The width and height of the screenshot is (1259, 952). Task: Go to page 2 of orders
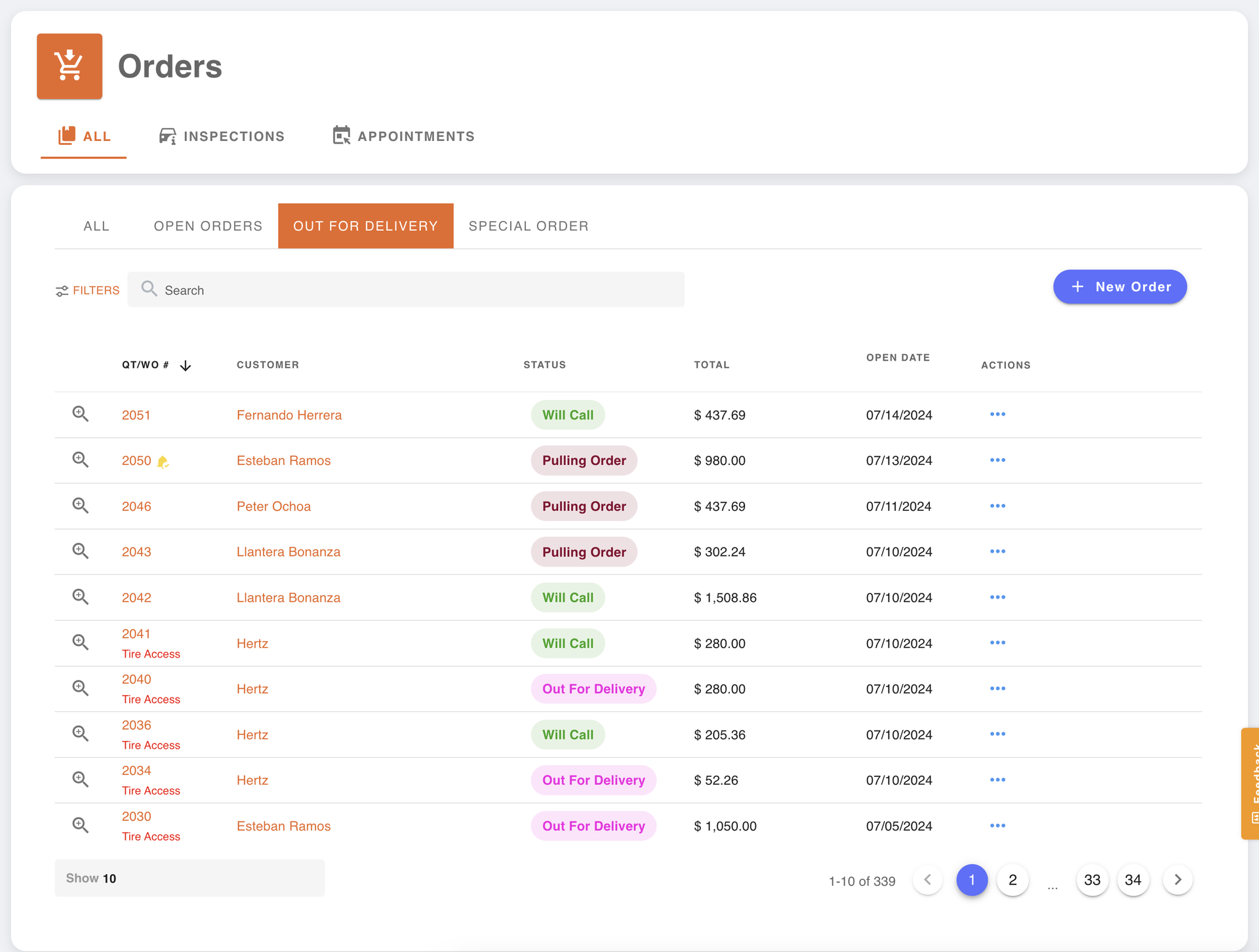(x=1012, y=880)
